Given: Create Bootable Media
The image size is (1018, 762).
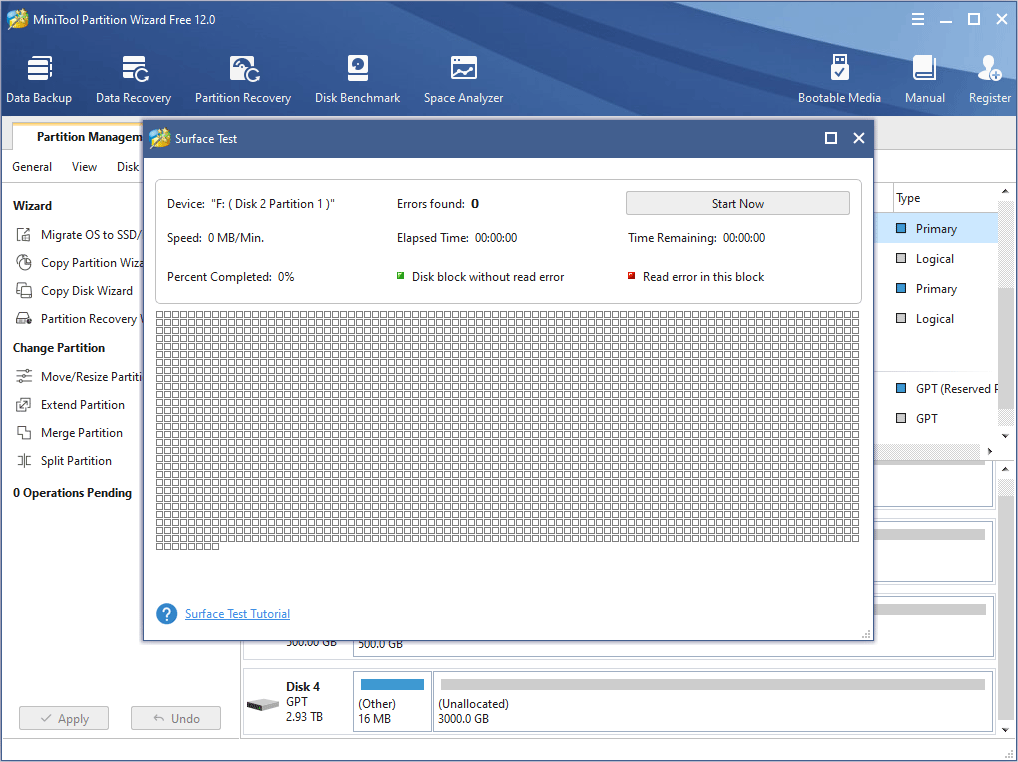Looking at the screenshot, I should click(839, 79).
